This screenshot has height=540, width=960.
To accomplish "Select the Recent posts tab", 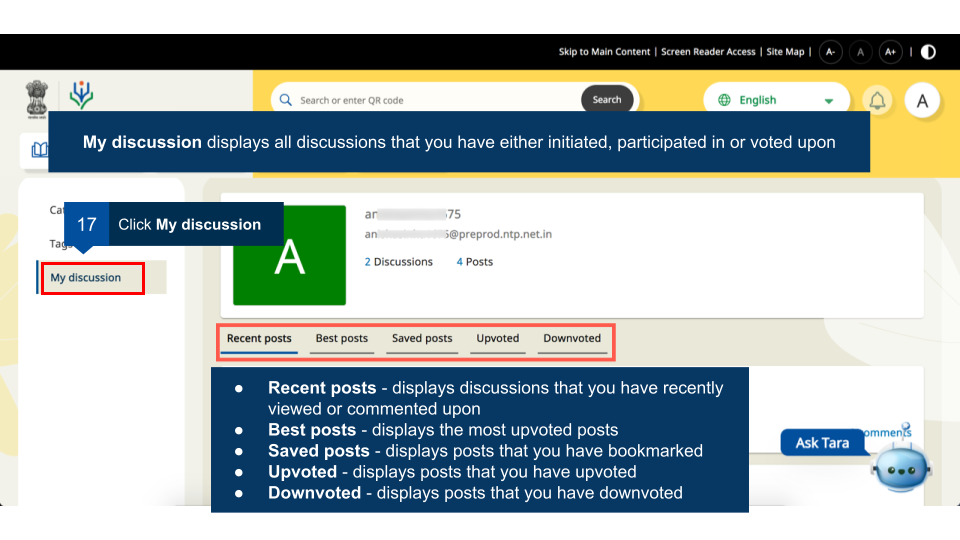I will point(259,339).
